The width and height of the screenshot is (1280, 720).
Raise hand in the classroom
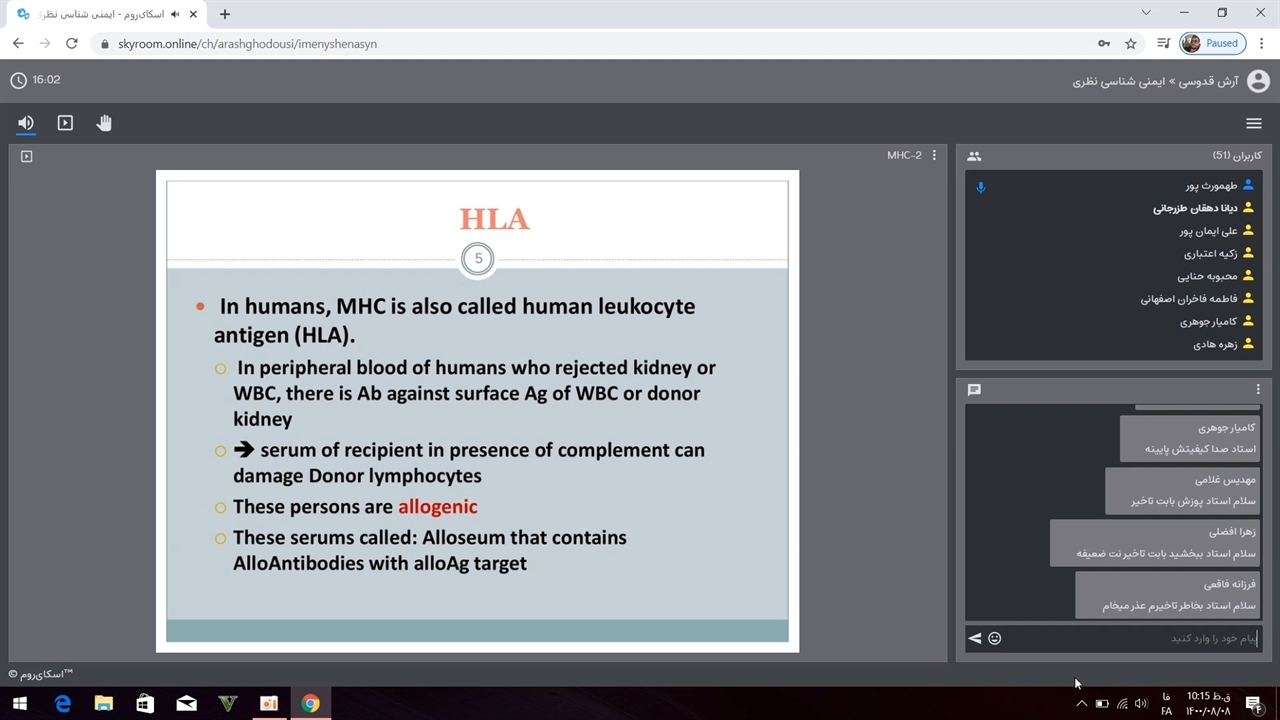tap(104, 123)
